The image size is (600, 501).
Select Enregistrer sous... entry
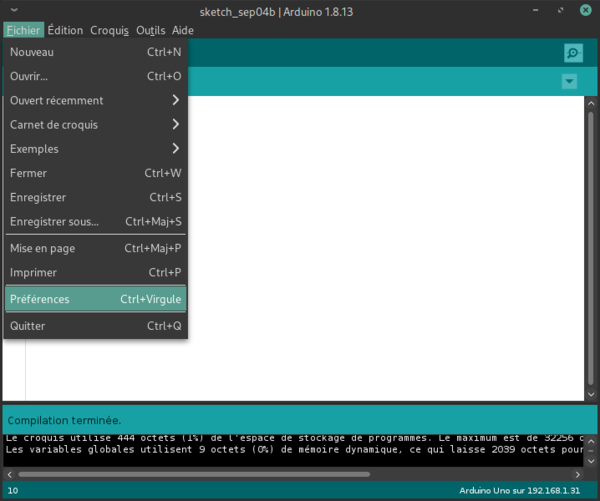click(96, 221)
